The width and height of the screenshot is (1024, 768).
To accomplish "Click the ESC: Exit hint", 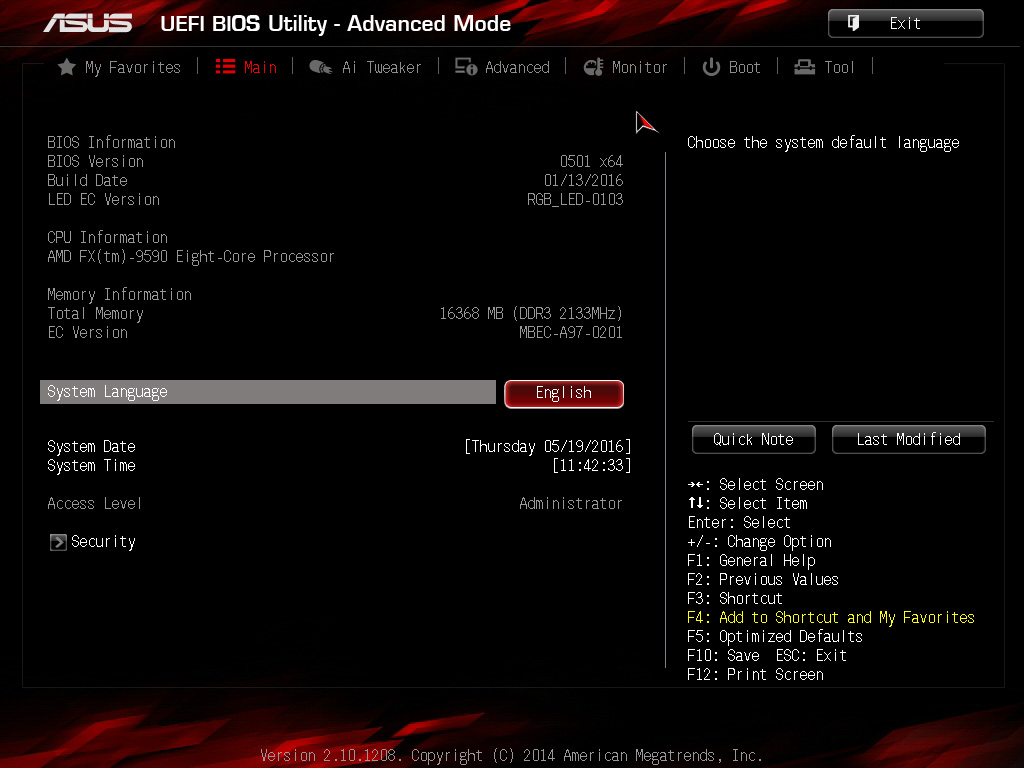I will click(811, 656).
